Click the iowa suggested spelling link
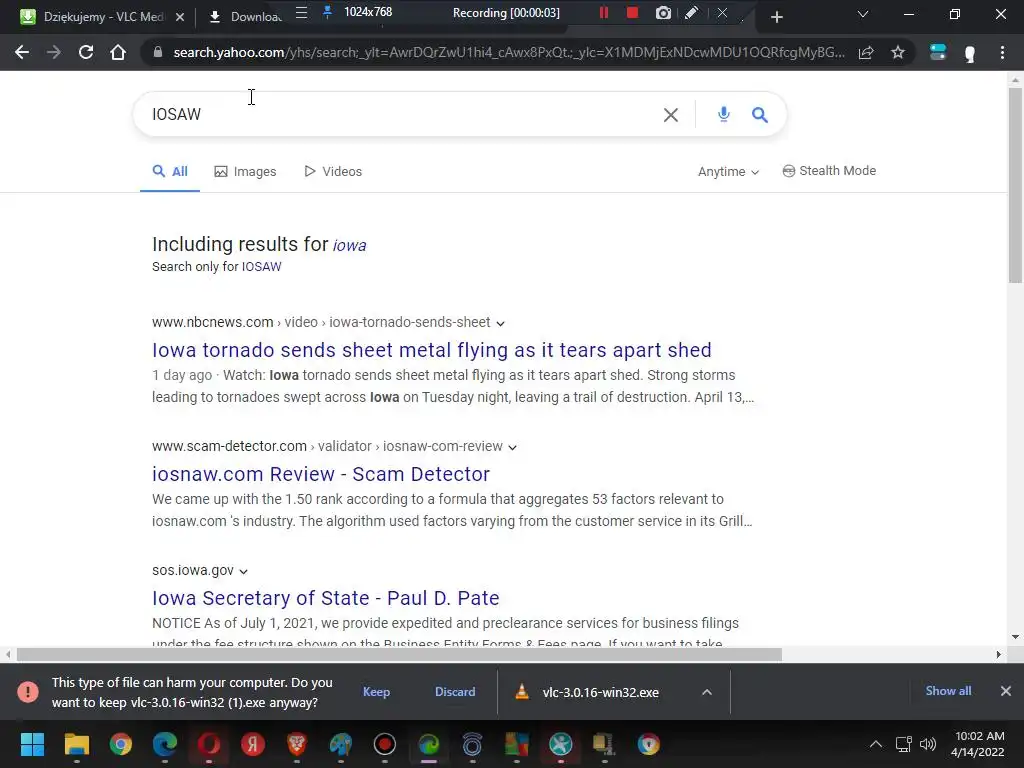Viewport: 1024px width, 768px height. 349,245
